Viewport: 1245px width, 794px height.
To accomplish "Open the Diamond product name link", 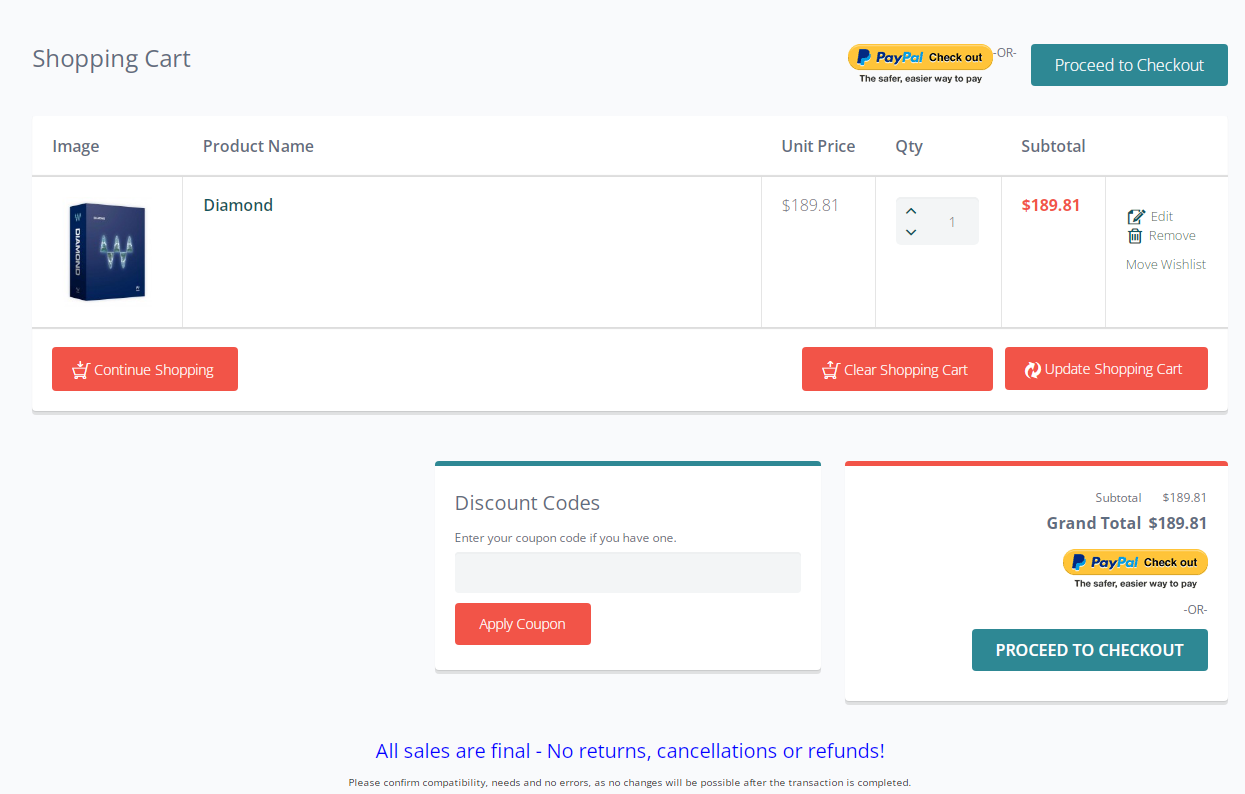I will point(238,205).
